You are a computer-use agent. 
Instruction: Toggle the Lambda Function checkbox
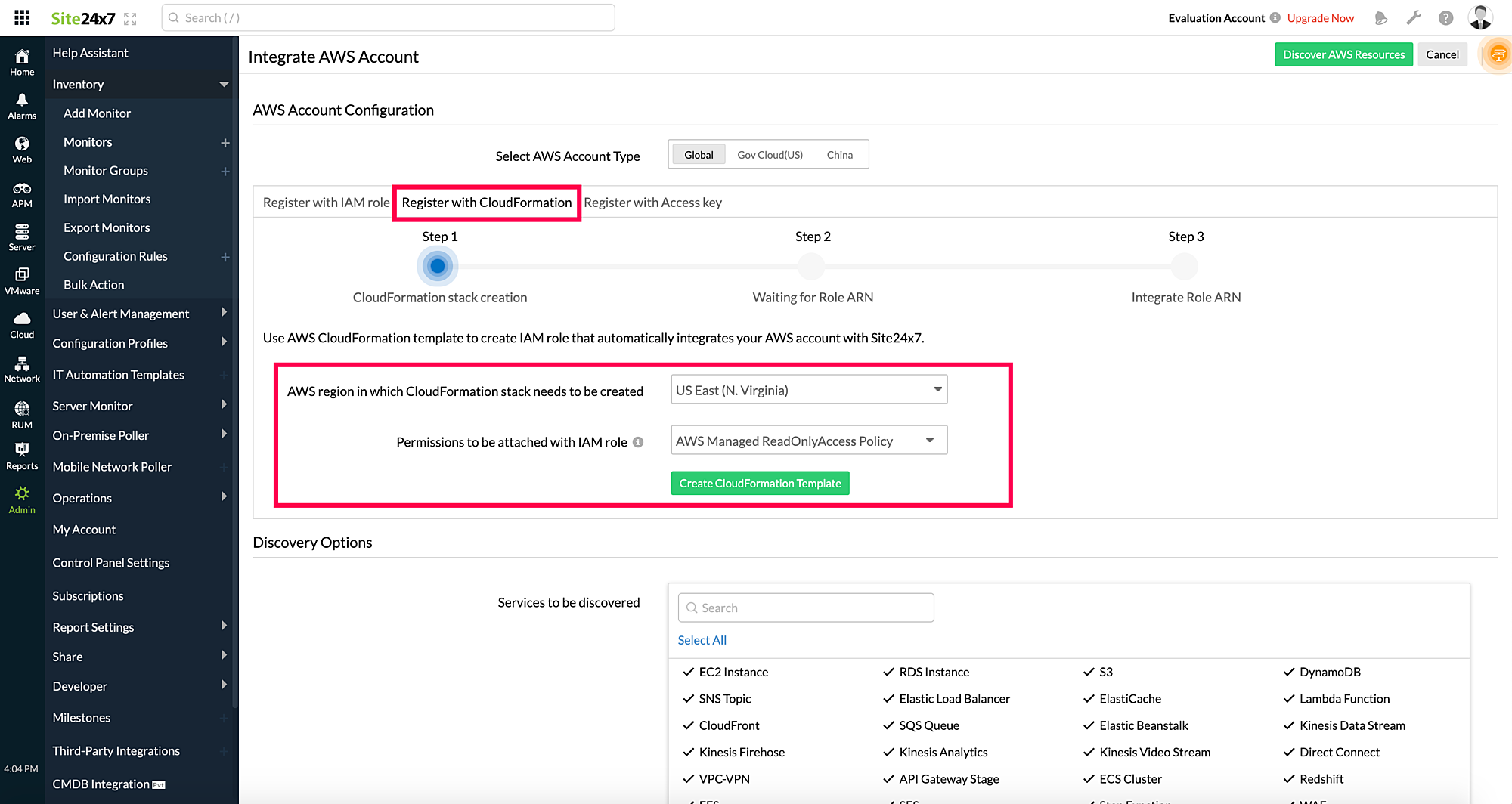(x=1289, y=699)
